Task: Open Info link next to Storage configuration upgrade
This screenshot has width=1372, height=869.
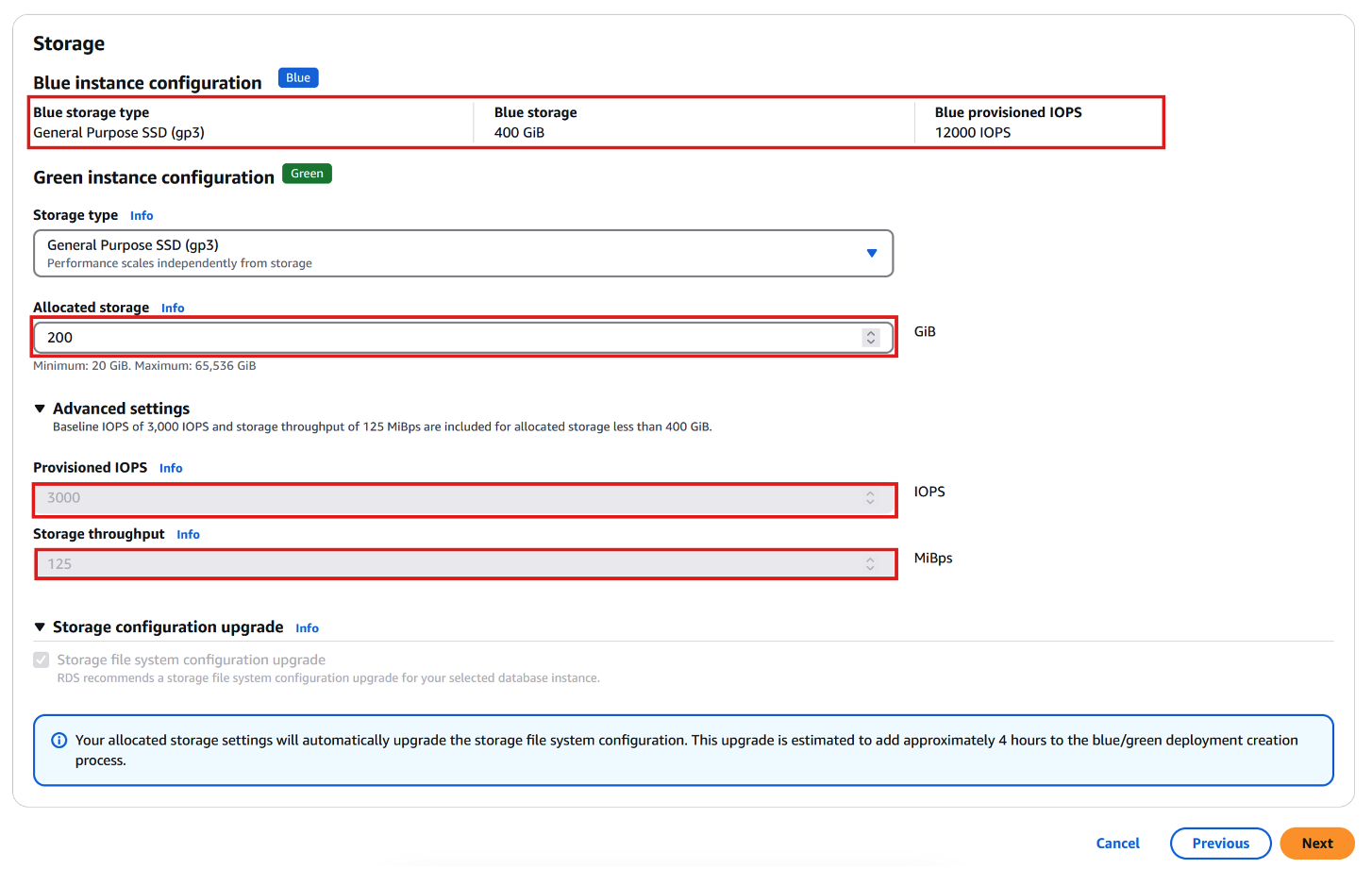Action: pyautogui.click(x=307, y=628)
